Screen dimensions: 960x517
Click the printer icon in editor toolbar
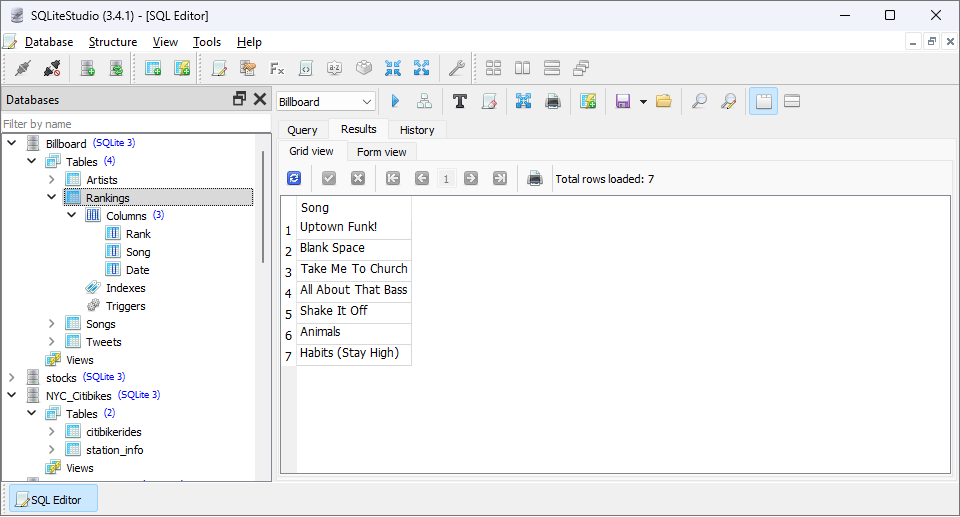[x=552, y=101]
